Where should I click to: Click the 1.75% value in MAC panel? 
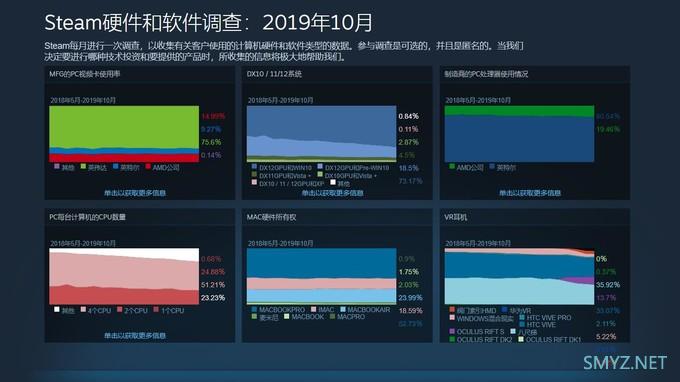click(x=409, y=272)
